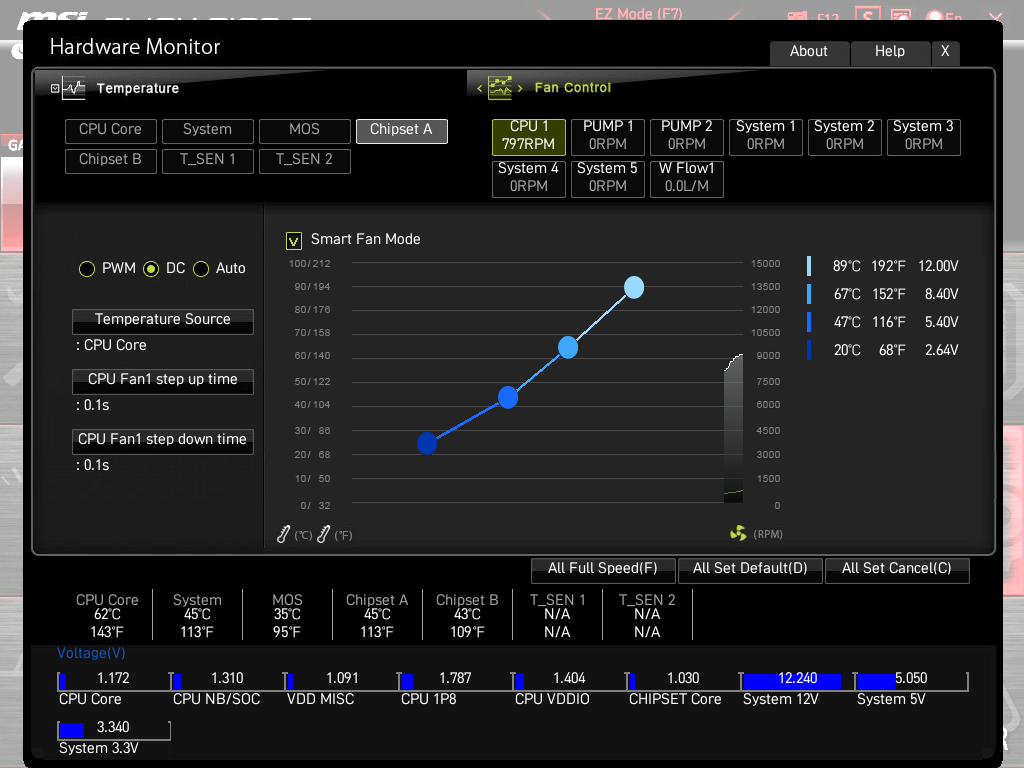This screenshot has width=1024, height=768.
Task: Select T_SEN 1 temperature button
Action: point(207,160)
